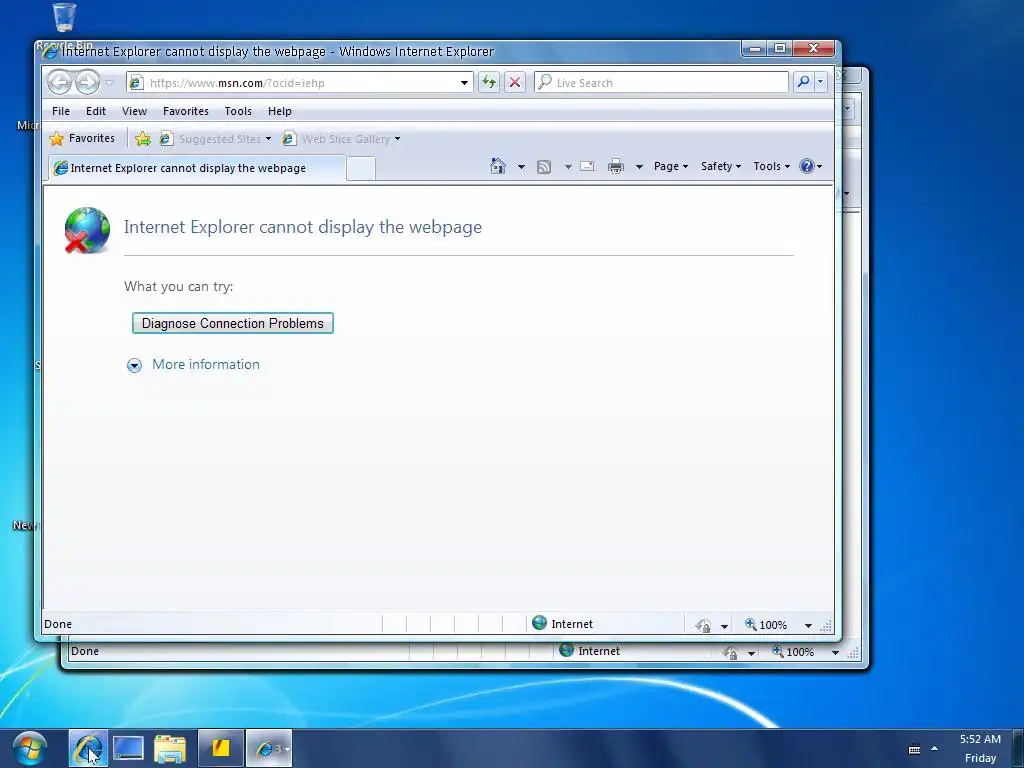Expand the feeds dropdown arrow
Screen dimensions: 1024x768
[x=568, y=167]
